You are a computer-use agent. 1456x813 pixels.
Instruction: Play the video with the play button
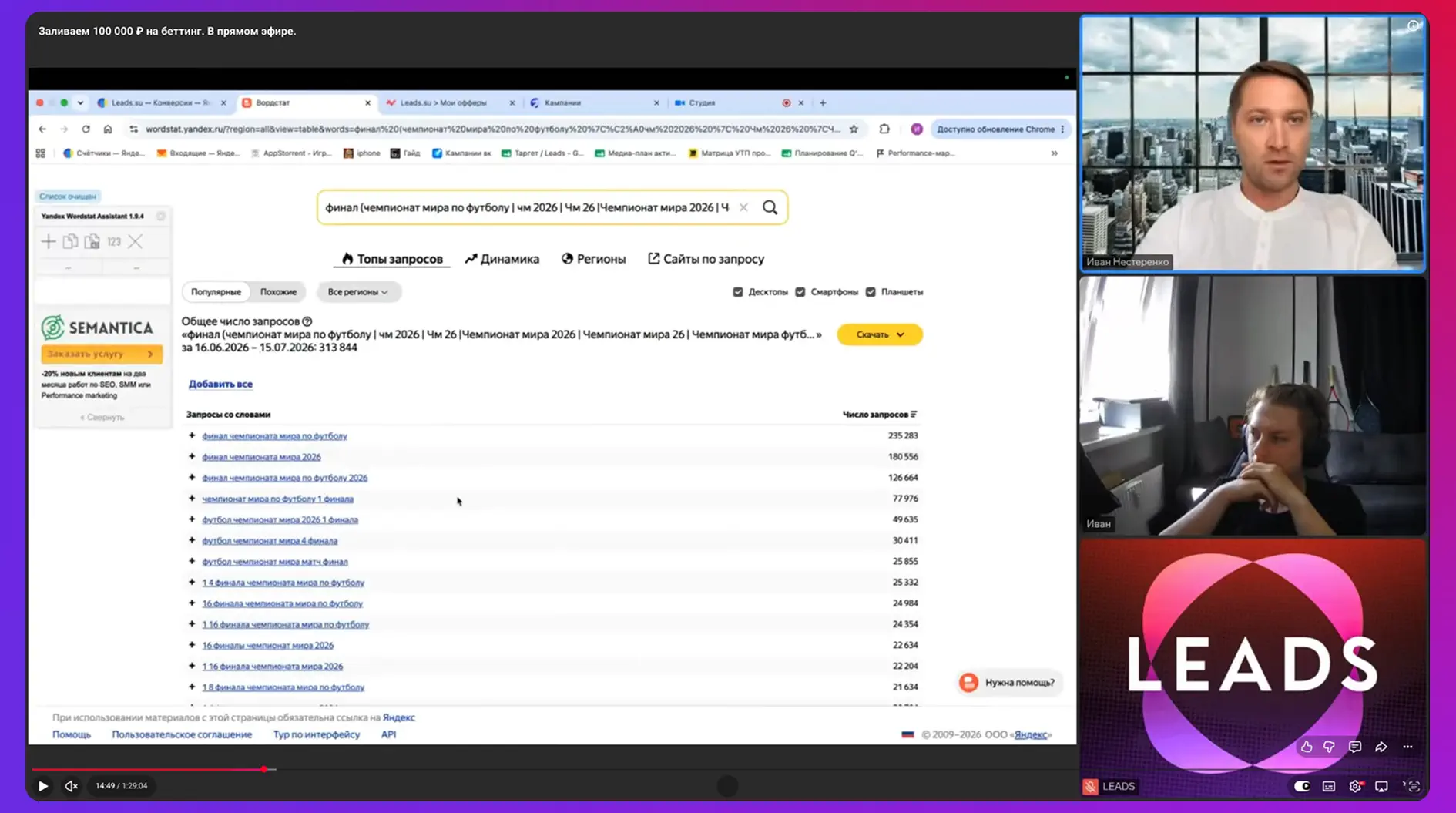43,786
